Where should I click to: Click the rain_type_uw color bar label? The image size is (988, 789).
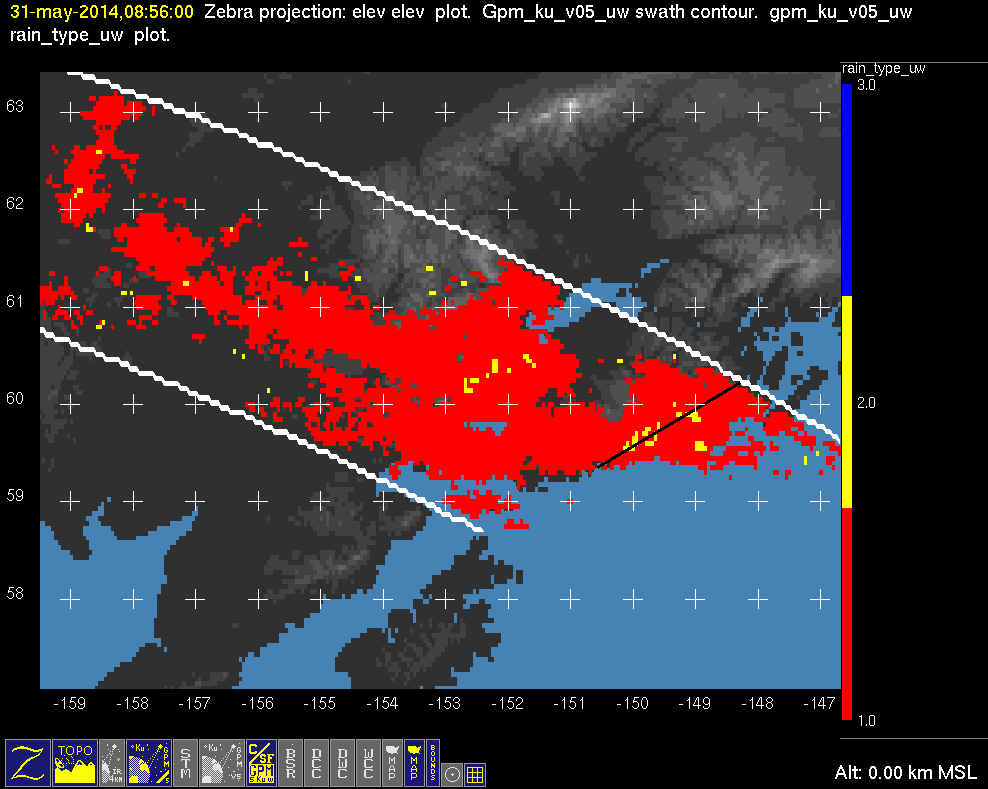(883, 68)
